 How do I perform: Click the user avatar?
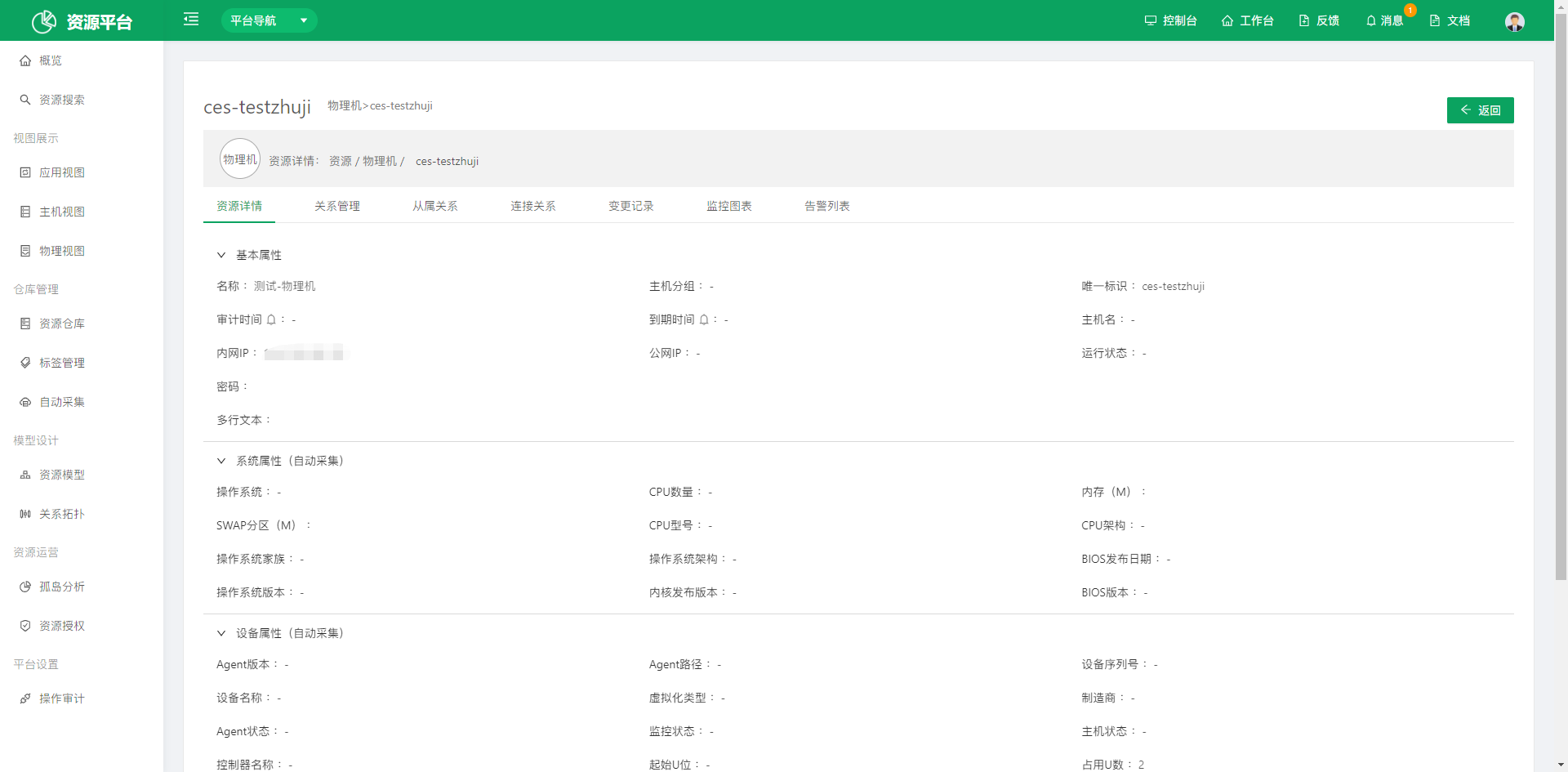[x=1515, y=21]
